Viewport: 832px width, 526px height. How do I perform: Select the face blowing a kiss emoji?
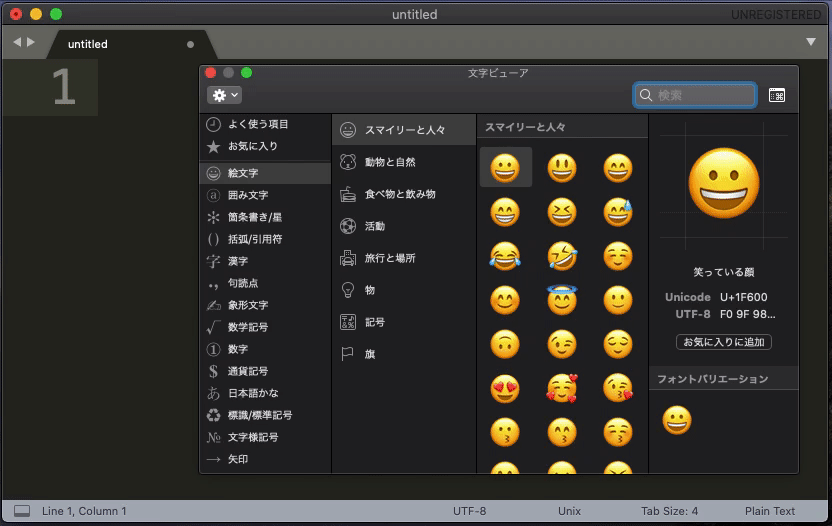coord(618,389)
